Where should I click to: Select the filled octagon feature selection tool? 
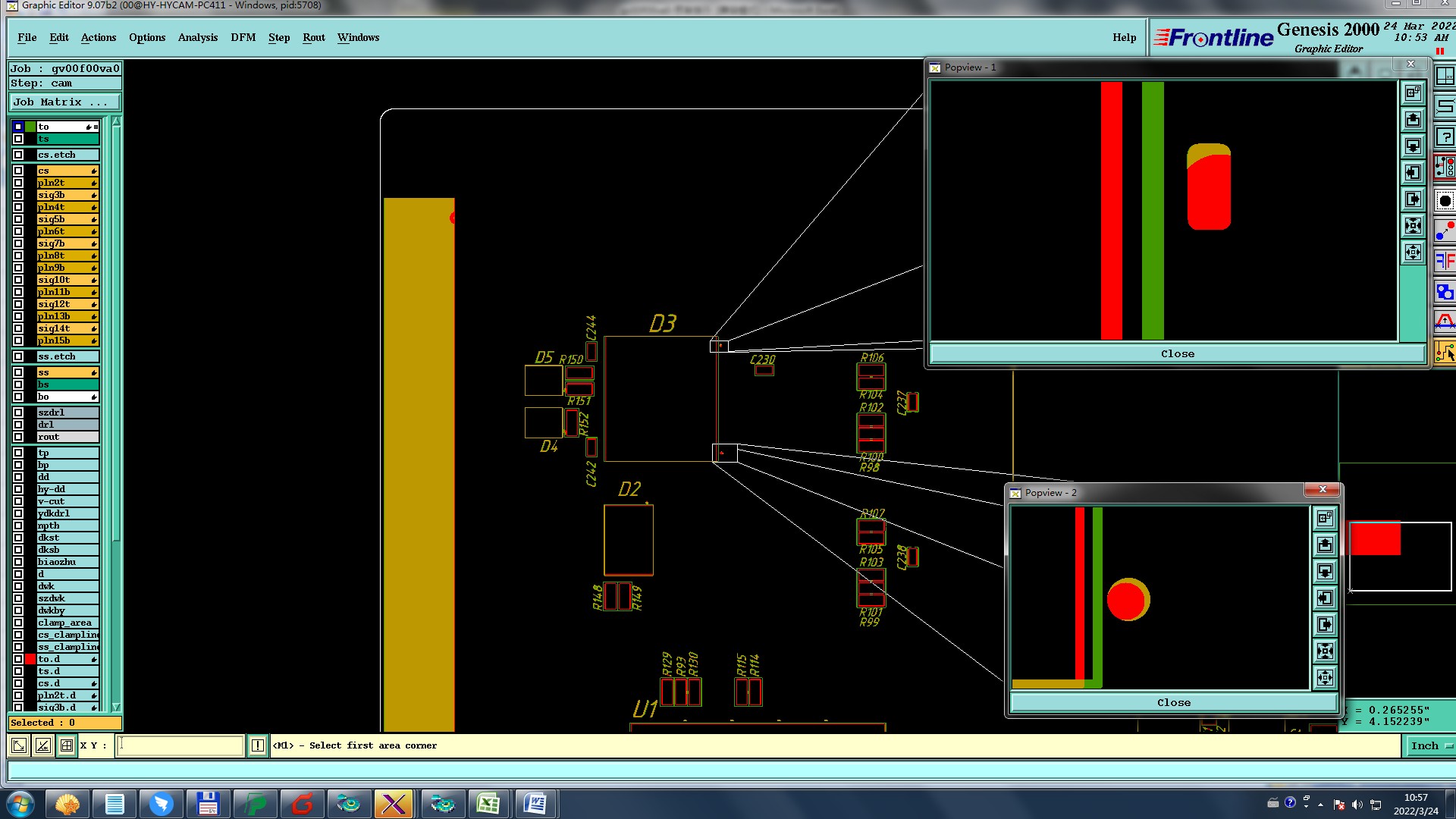[1445, 201]
